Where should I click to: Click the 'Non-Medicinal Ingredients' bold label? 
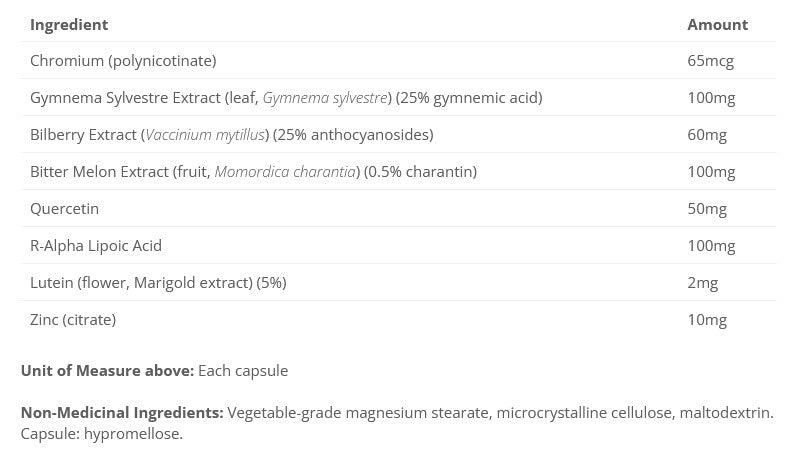(122, 413)
